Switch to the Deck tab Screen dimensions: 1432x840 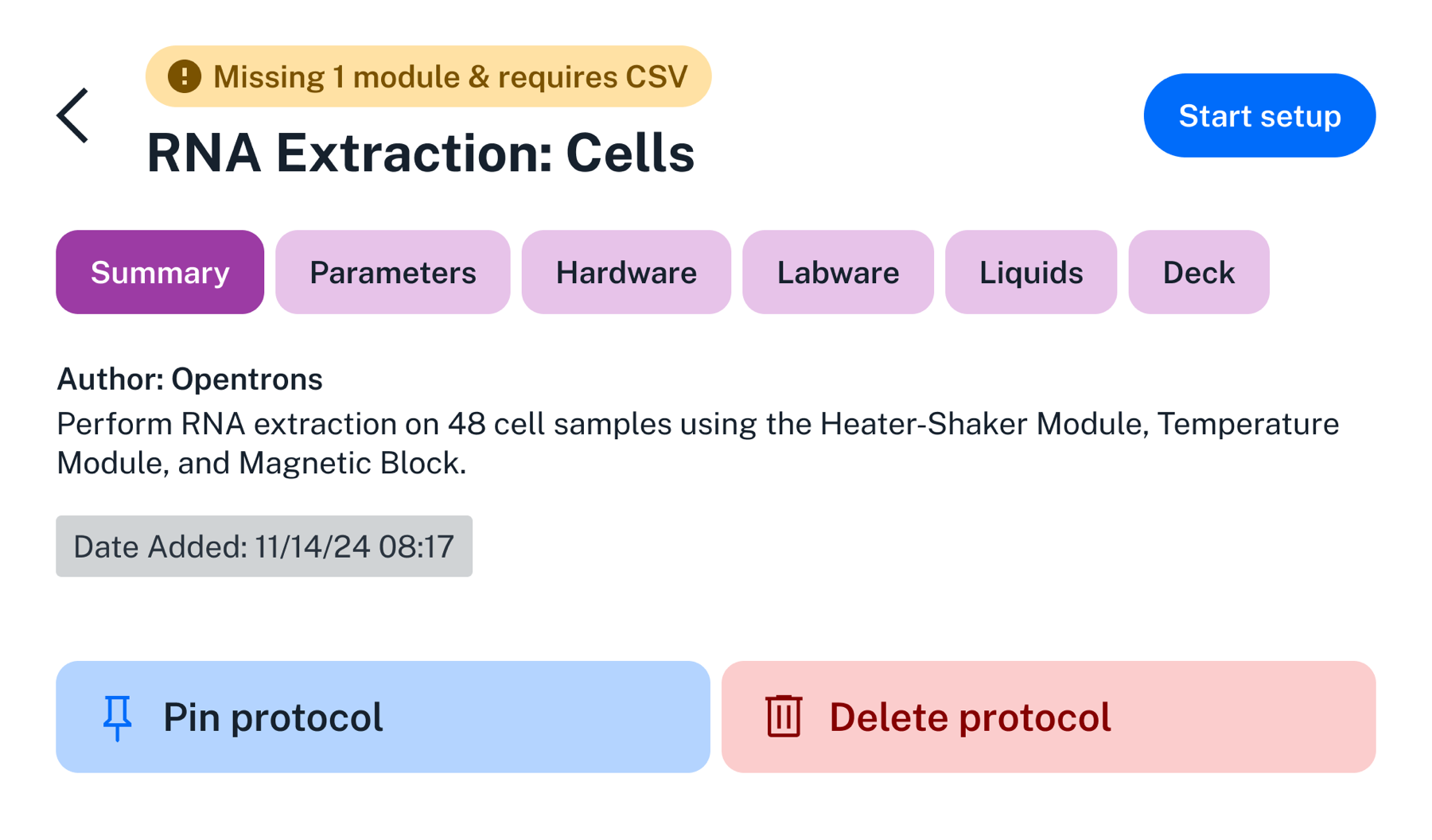[x=1198, y=272]
